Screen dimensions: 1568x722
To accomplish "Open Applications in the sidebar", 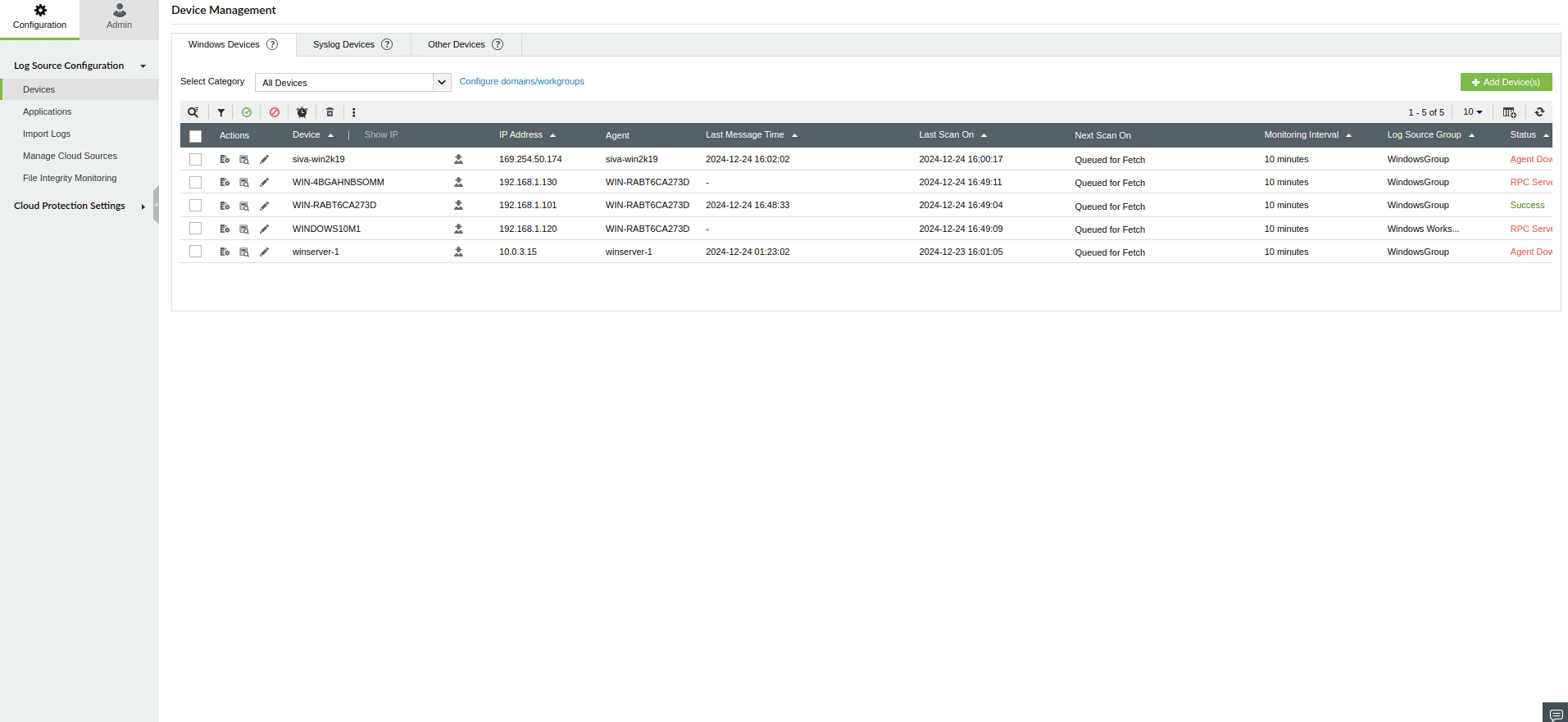I will (x=47, y=111).
